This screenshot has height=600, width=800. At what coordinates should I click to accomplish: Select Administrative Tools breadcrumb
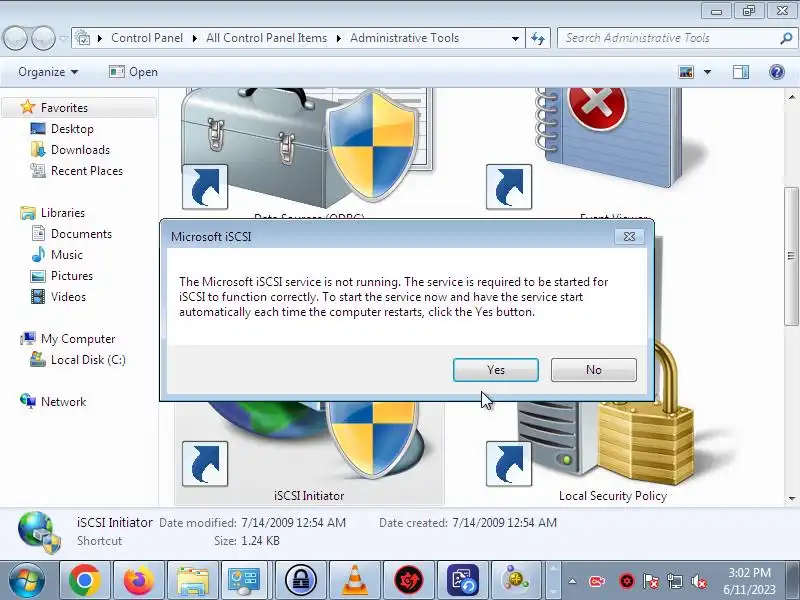pos(404,38)
